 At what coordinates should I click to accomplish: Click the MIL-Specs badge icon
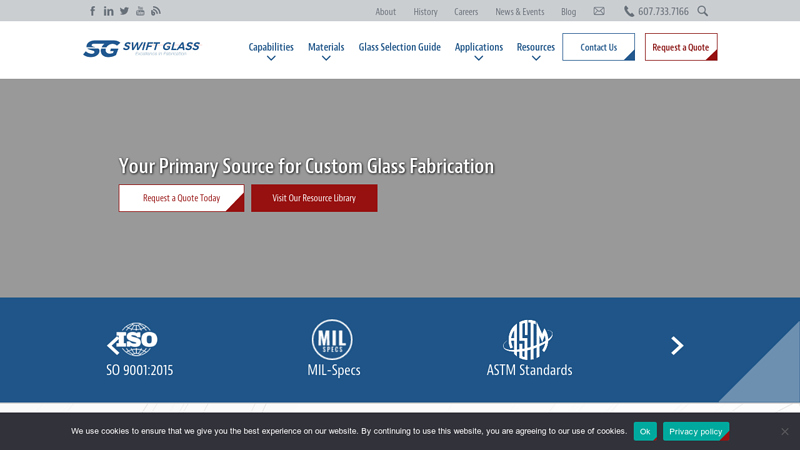point(332,340)
